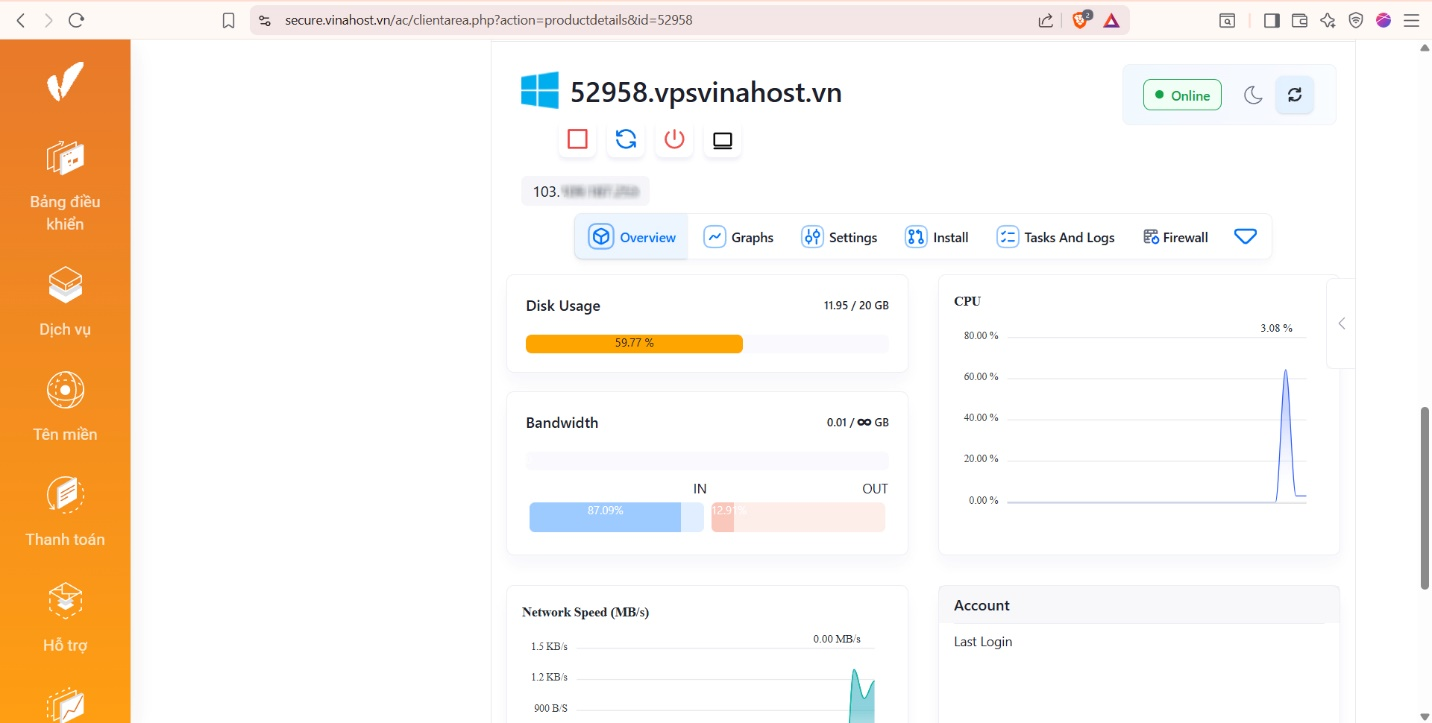Bookmark this page icon
1432x723 pixels.
[x=228, y=20]
